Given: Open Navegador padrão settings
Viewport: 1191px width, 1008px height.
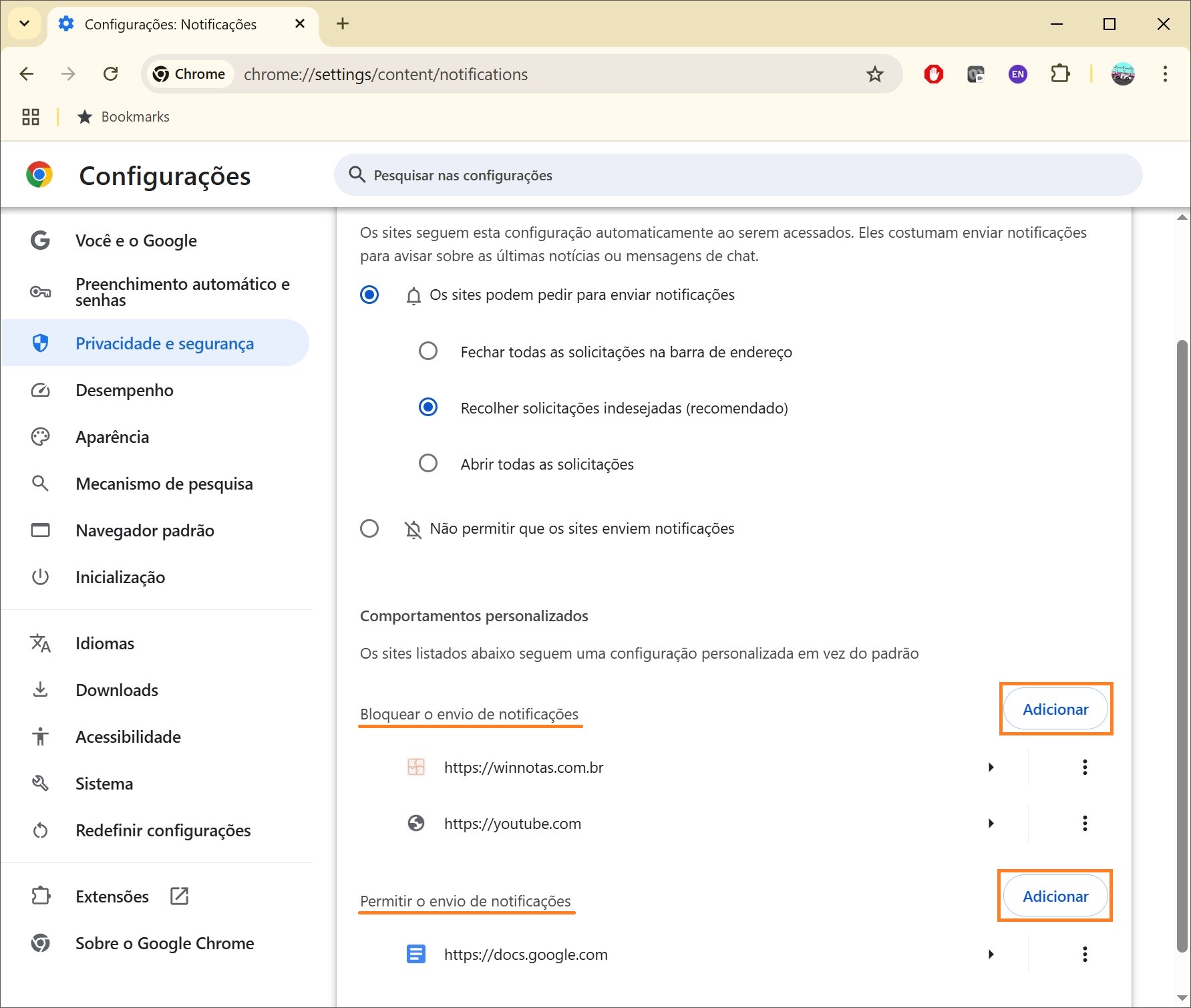Looking at the screenshot, I should [155, 530].
